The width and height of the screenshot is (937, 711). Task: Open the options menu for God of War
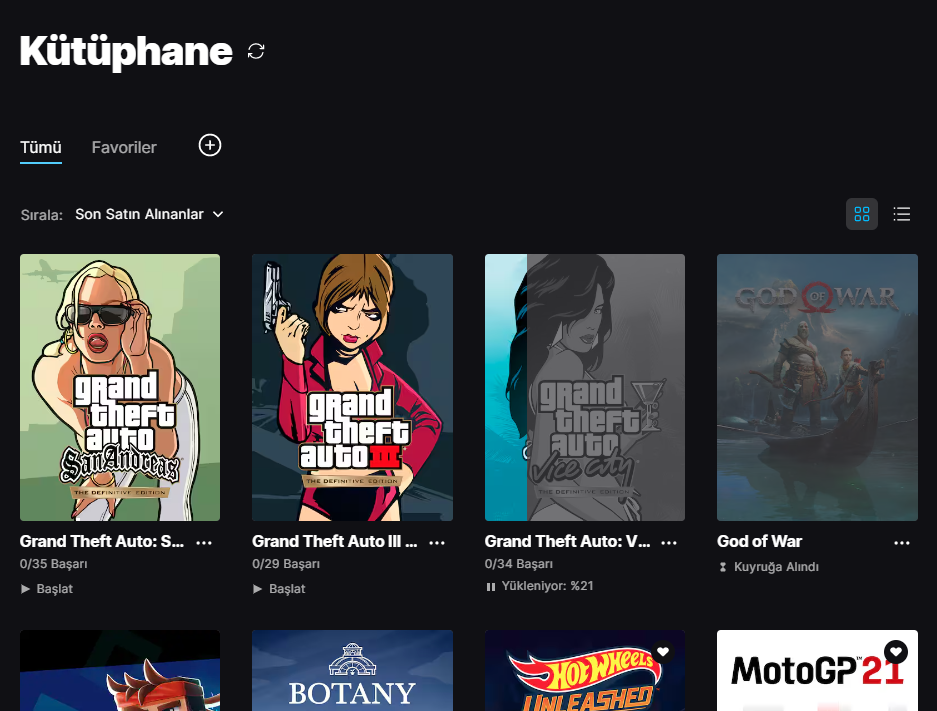coord(902,543)
